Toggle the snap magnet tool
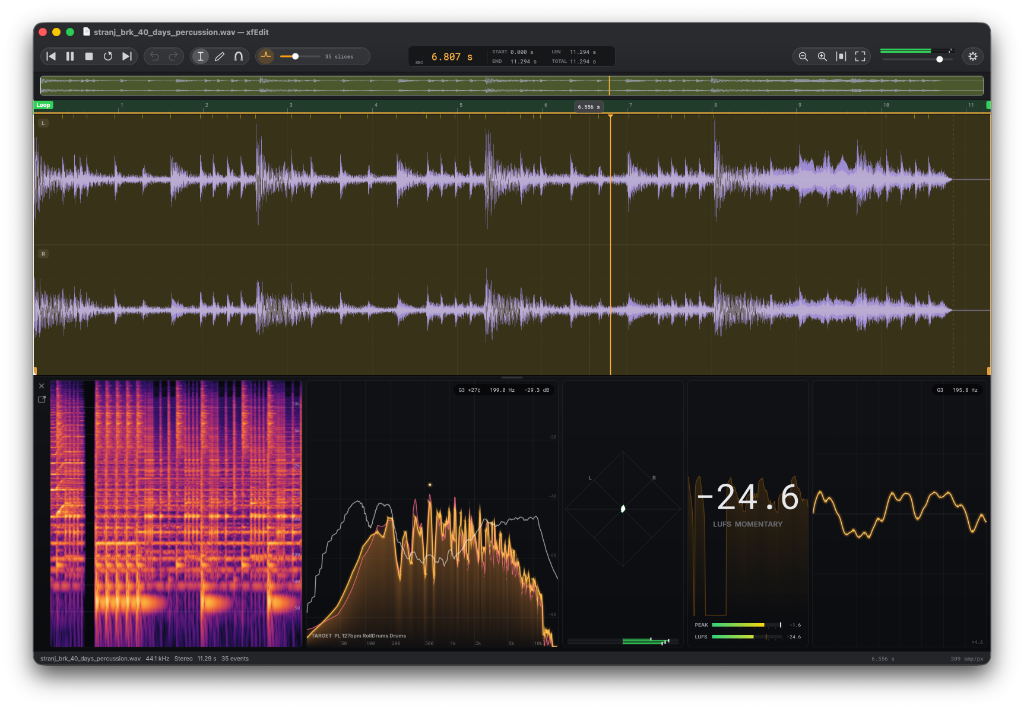This screenshot has height=709, width=1024. point(238,57)
